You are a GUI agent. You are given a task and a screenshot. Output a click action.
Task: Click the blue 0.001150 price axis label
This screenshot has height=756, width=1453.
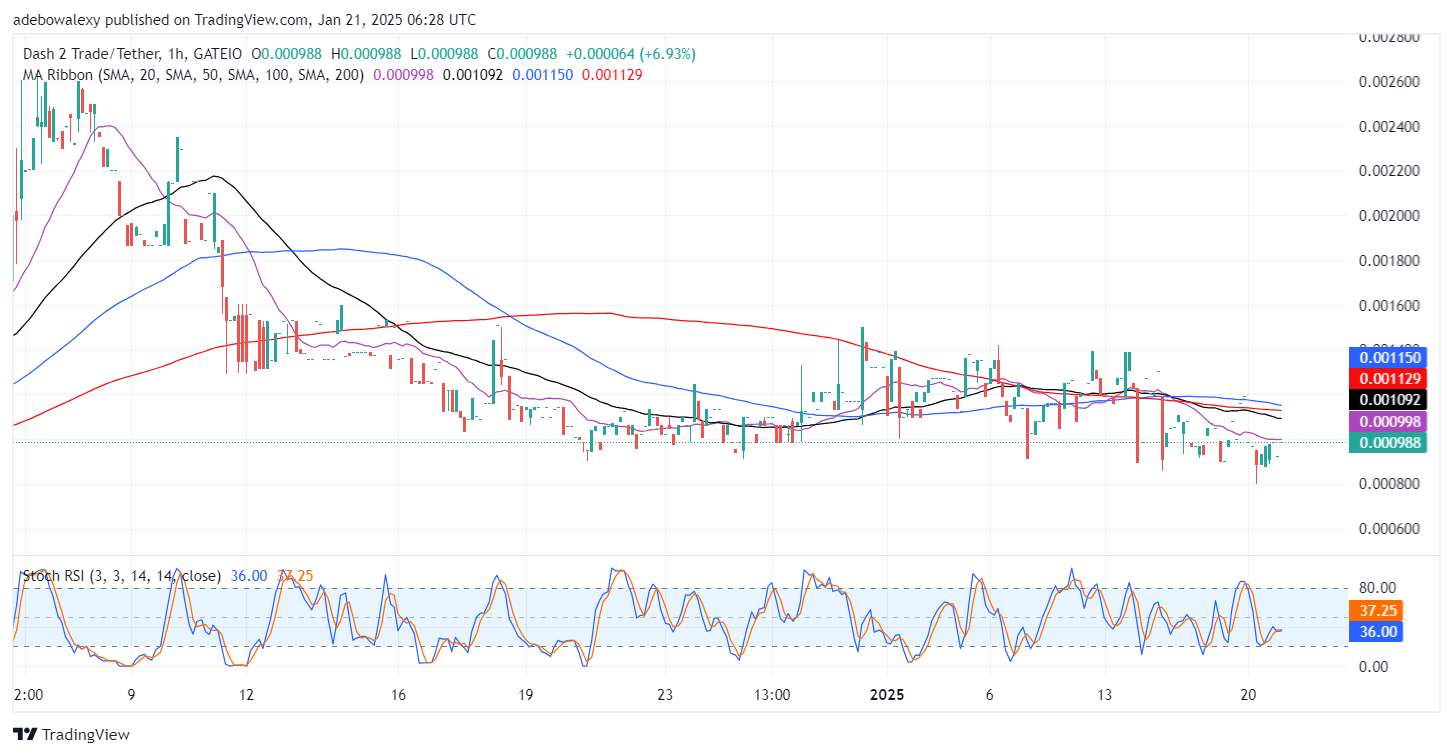1386,357
